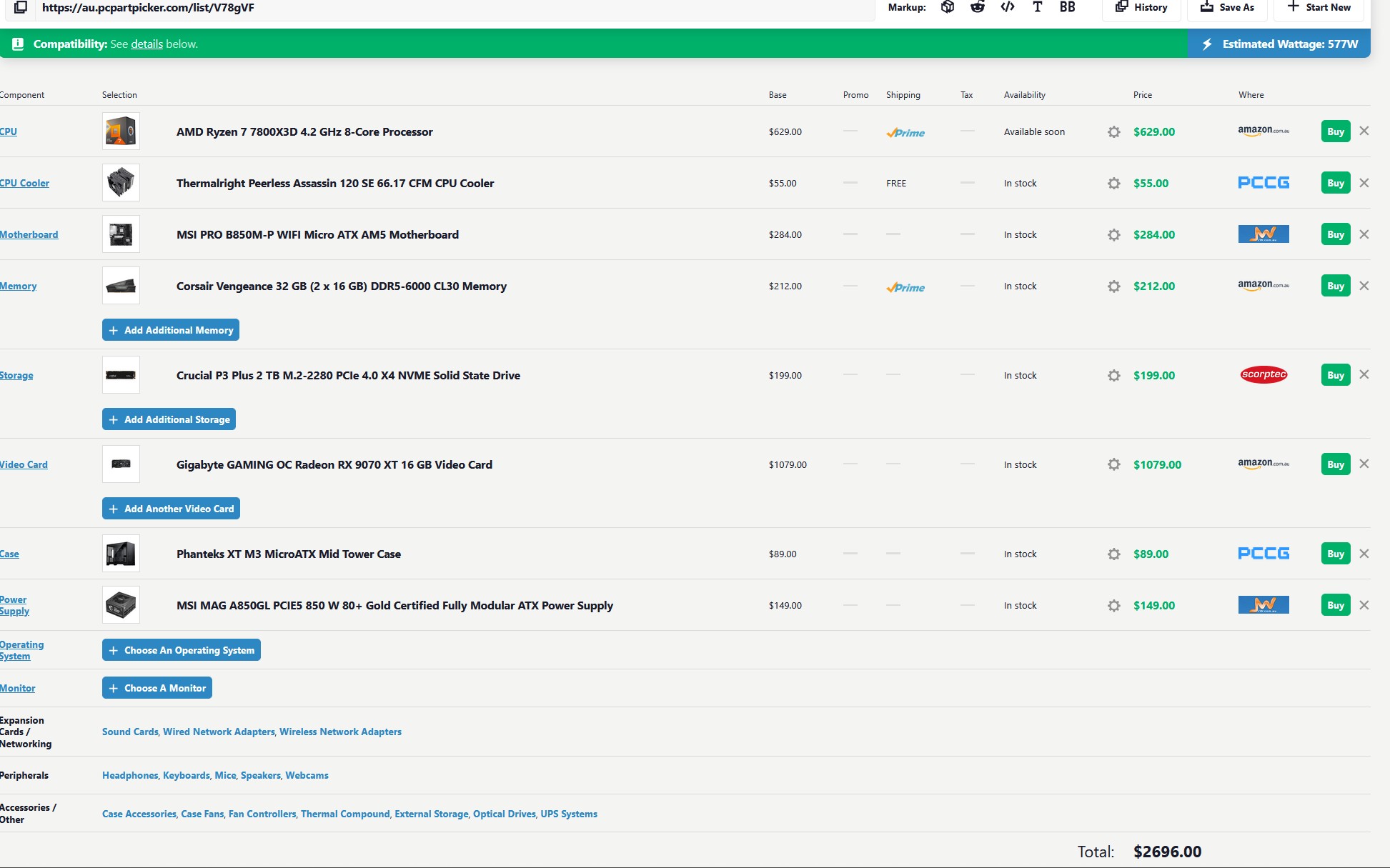Open the Thermal Compound accessories link
Viewport: 1390px width, 868px height.
[345, 814]
